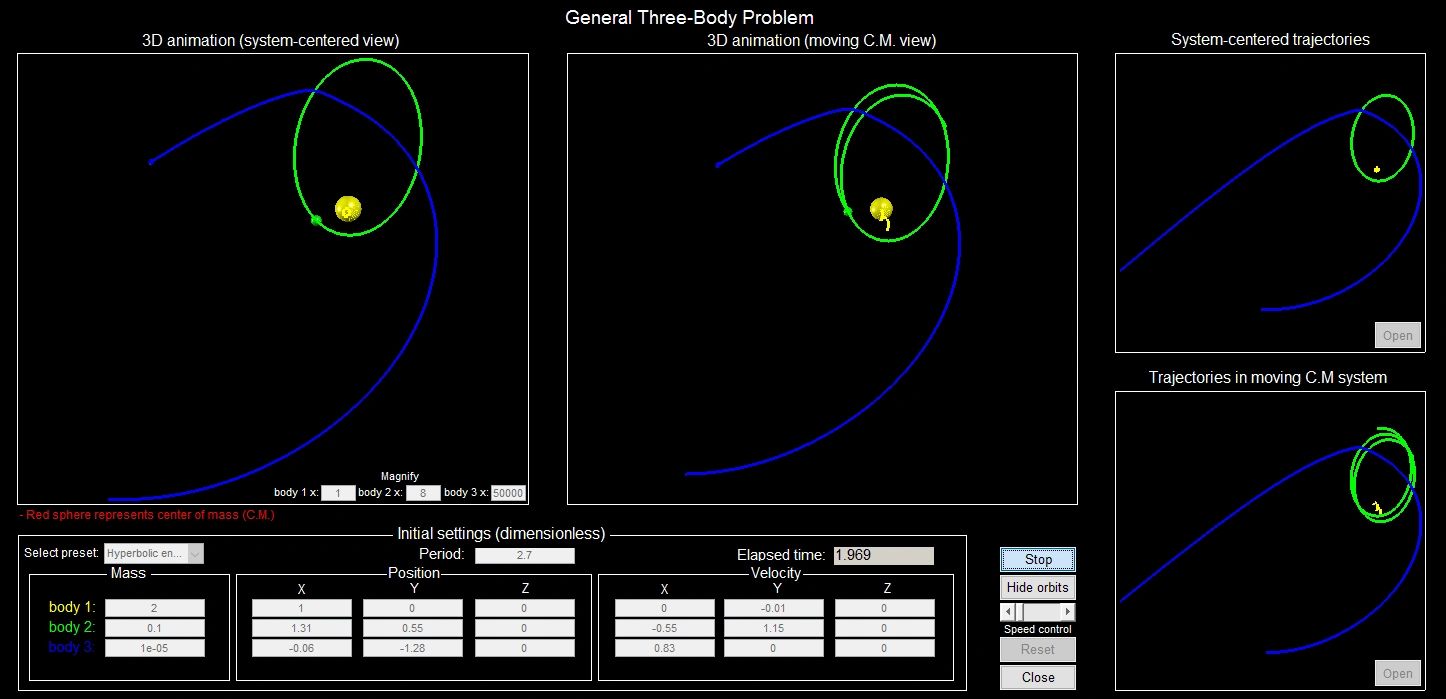This screenshot has height=699, width=1446.
Task: Toggle Hide orbits
Action: (1038, 587)
